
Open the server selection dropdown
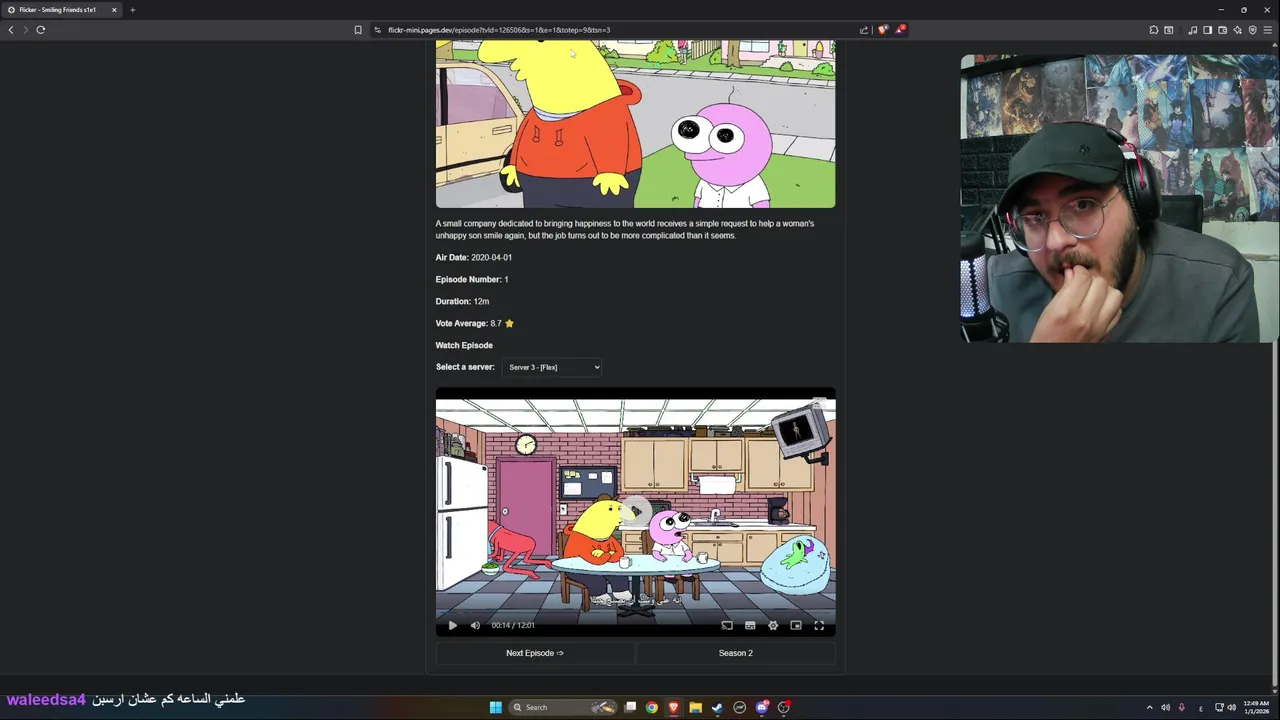click(552, 367)
